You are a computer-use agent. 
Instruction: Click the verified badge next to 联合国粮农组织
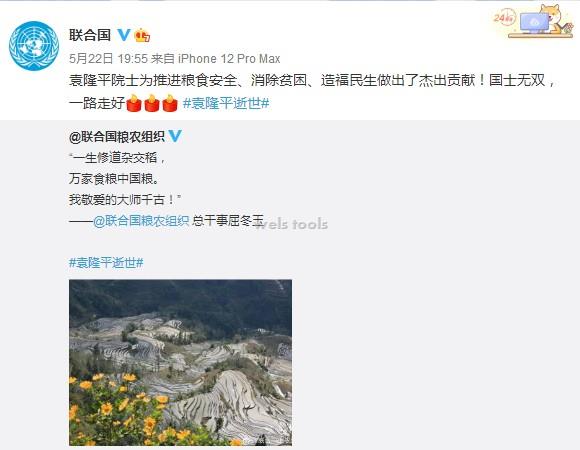tap(175, 136)
